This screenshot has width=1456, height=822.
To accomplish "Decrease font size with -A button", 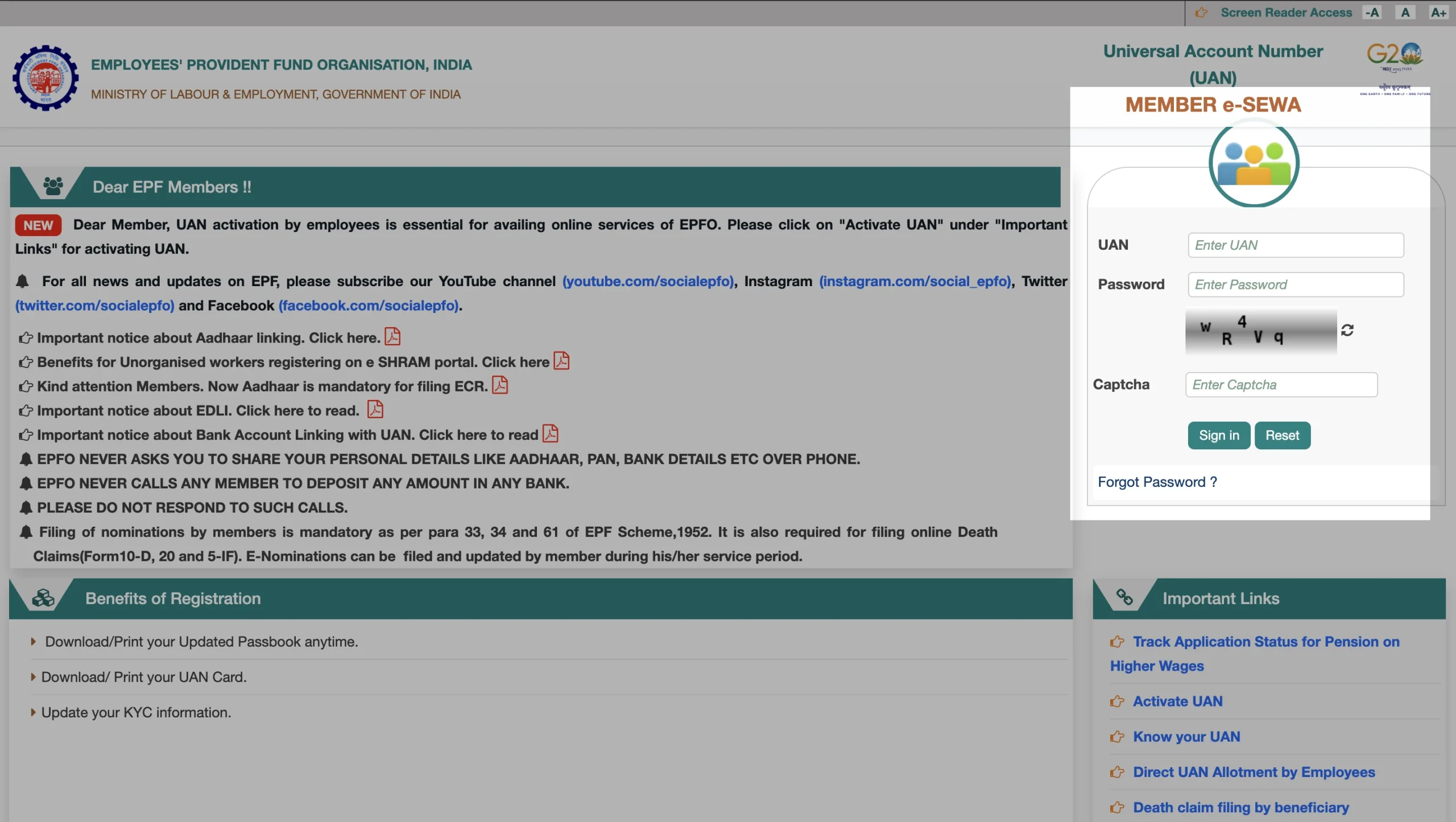I will 1372,13.
